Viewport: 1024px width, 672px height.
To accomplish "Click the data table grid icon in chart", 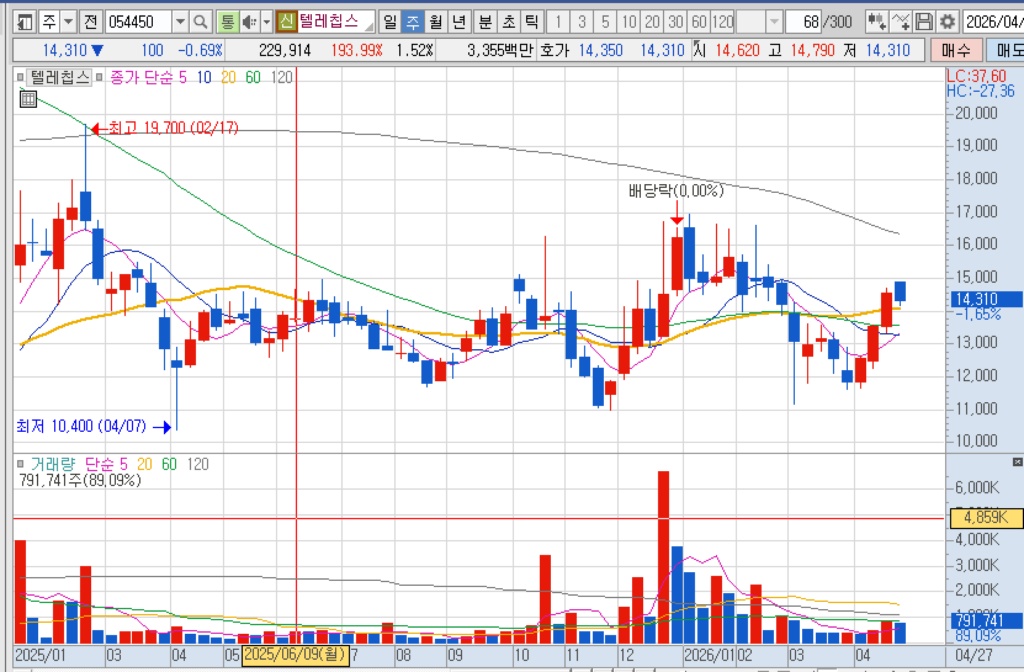I will pyautogui.click(x=28, y=99).
